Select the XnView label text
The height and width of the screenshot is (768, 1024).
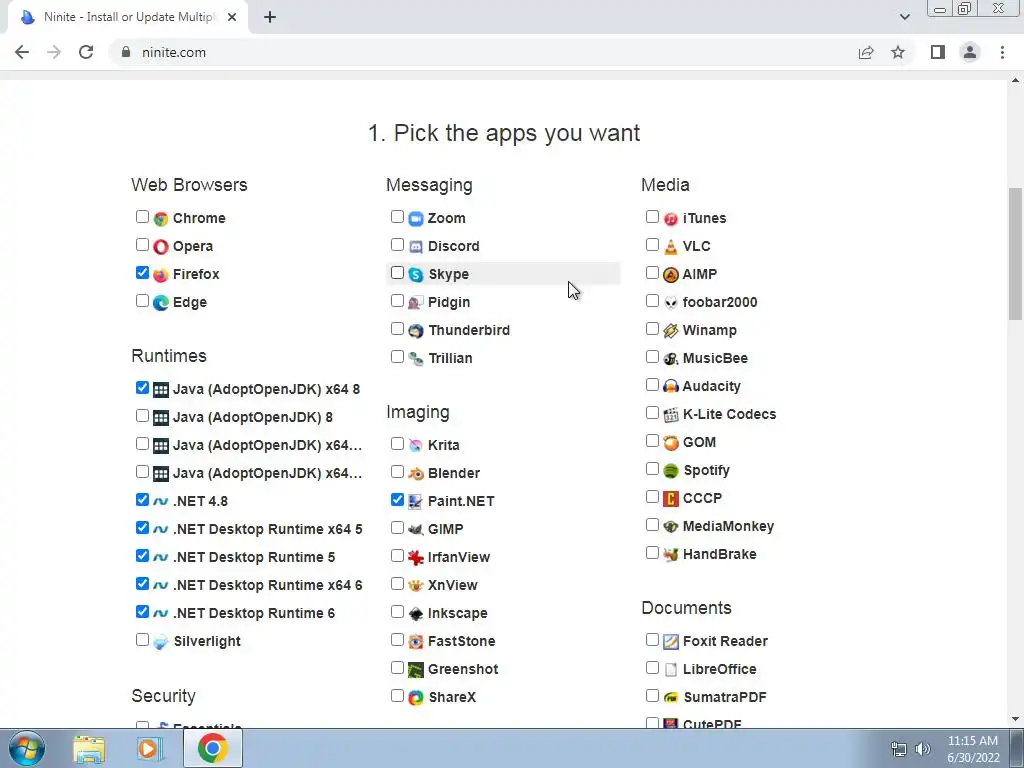(x=453, y=585)
